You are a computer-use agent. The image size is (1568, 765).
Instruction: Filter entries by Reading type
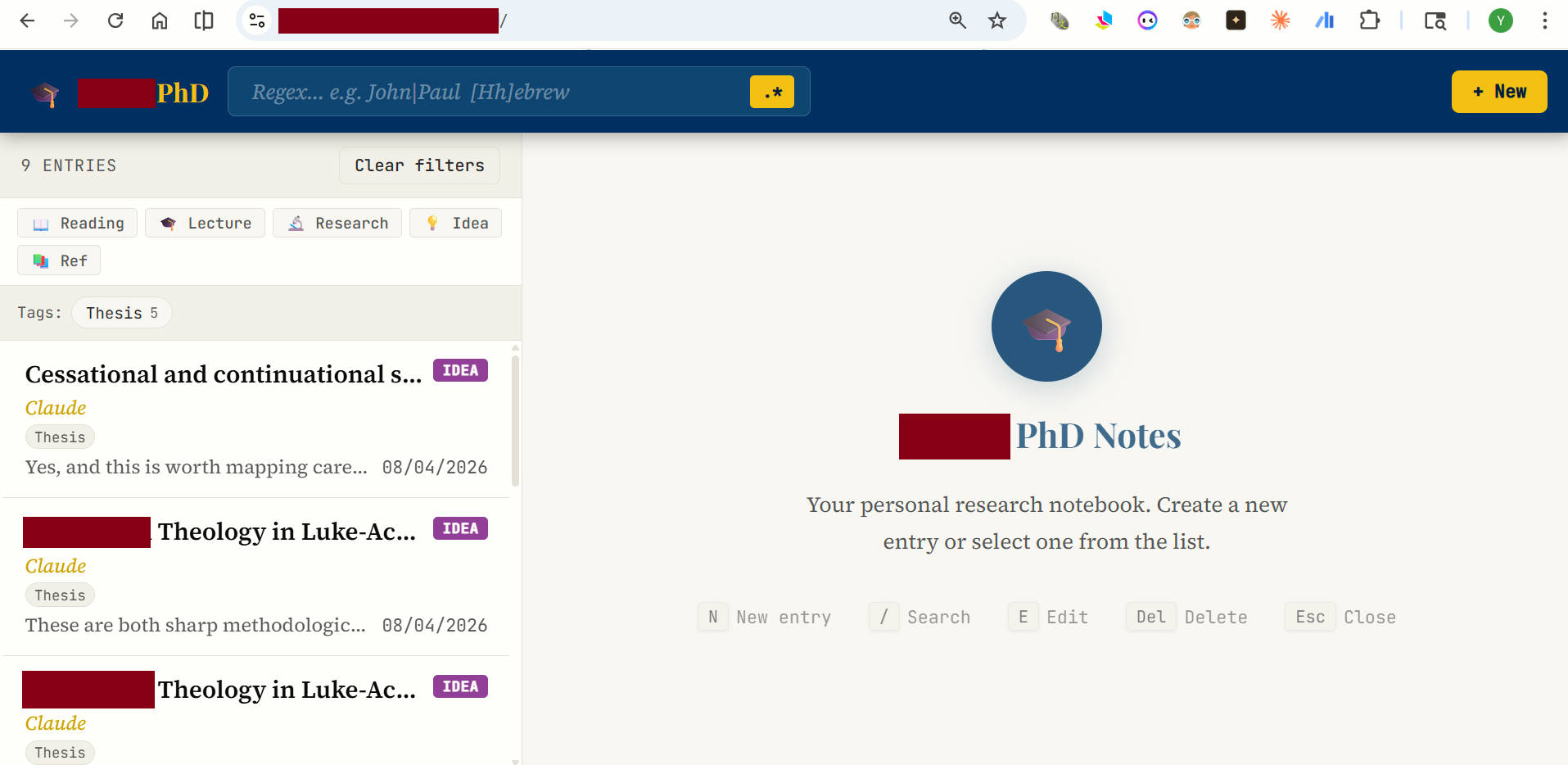pos(78,224)
